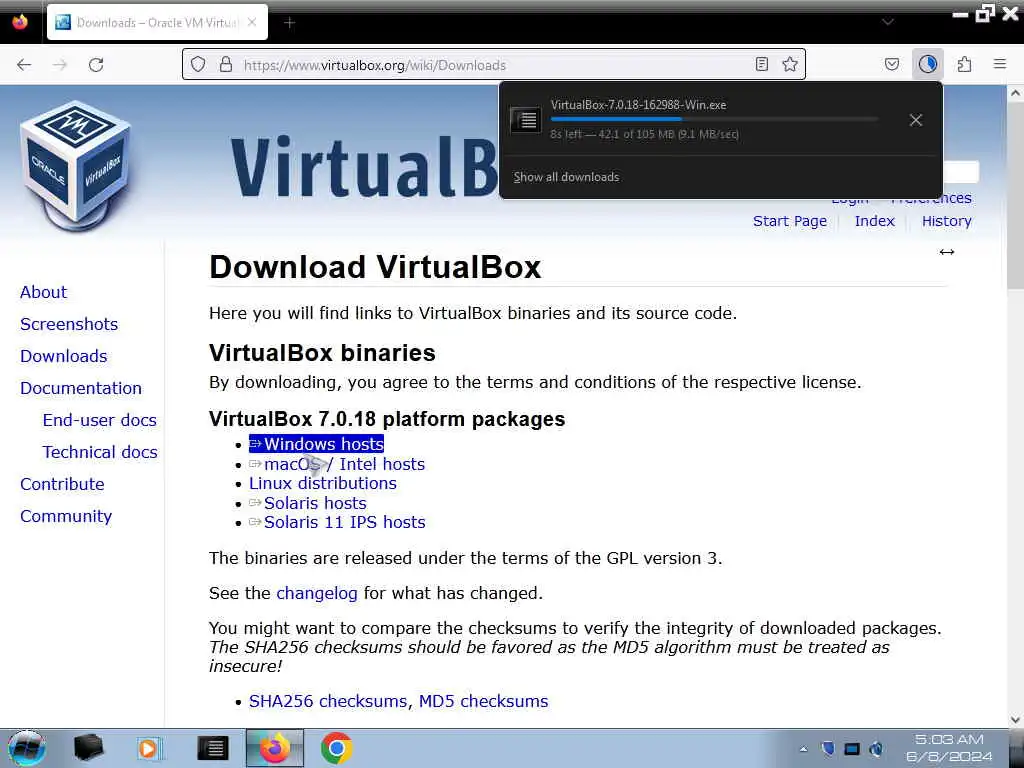Click the VirtualBox cube logo
Screen dimensions: 1024x768
[x=78, y=167]
